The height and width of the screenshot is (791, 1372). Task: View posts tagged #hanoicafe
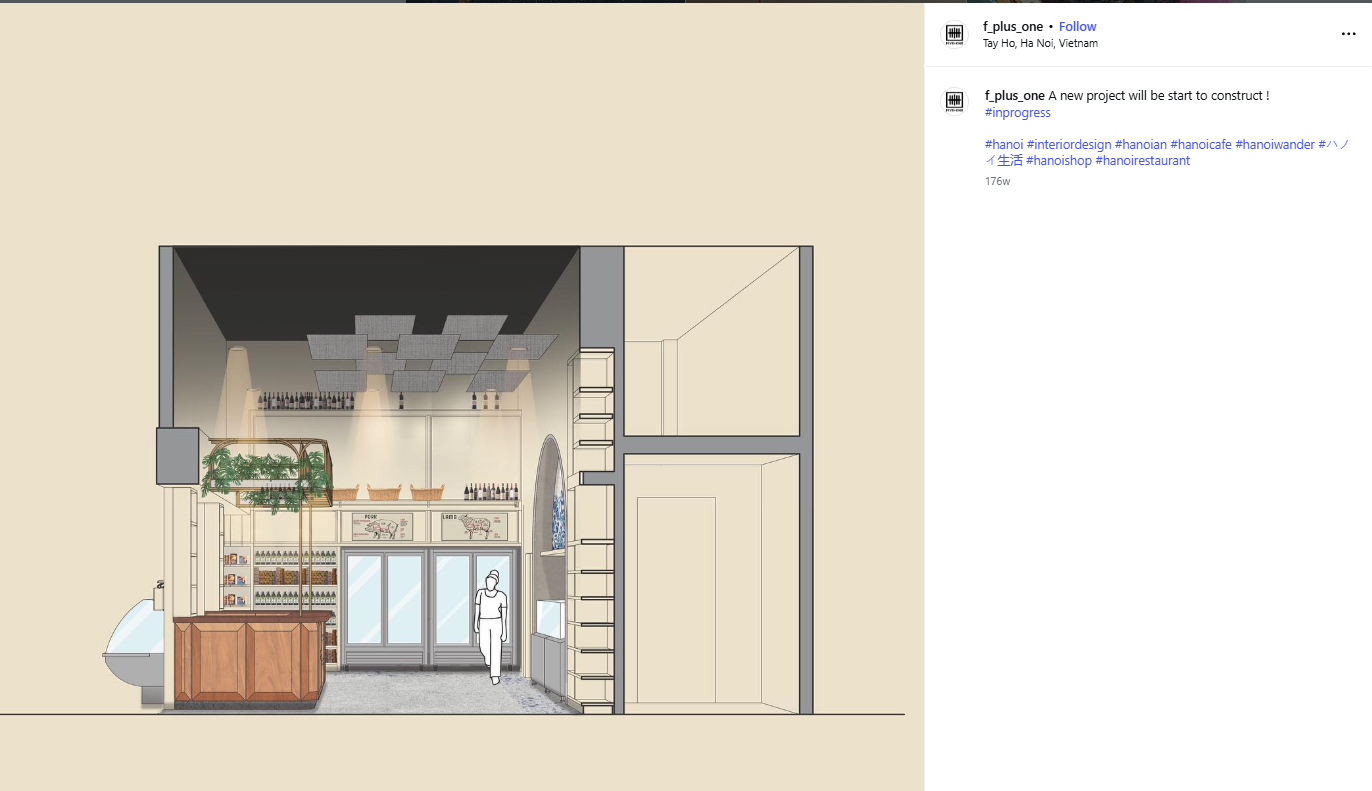1200,145
